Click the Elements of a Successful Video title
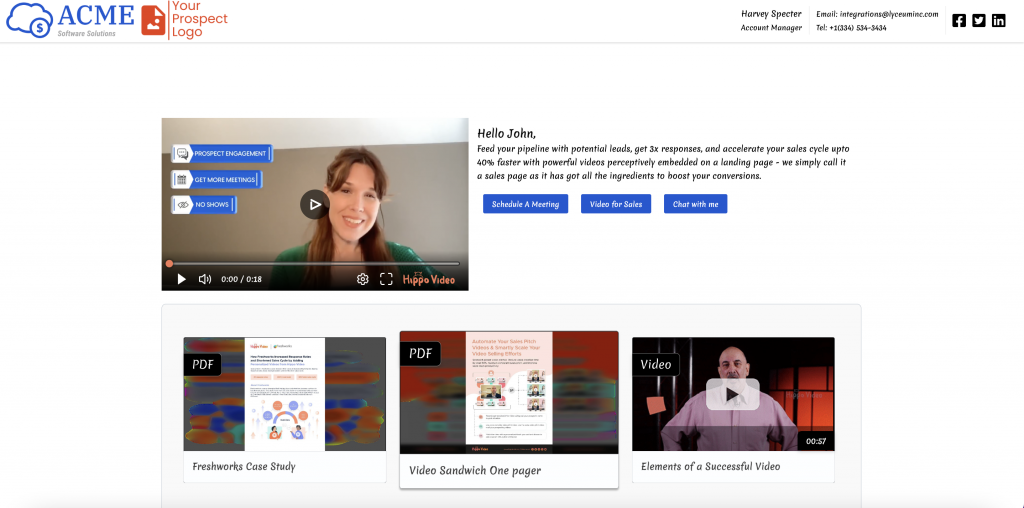1024x508 pixels. [711, 467]
